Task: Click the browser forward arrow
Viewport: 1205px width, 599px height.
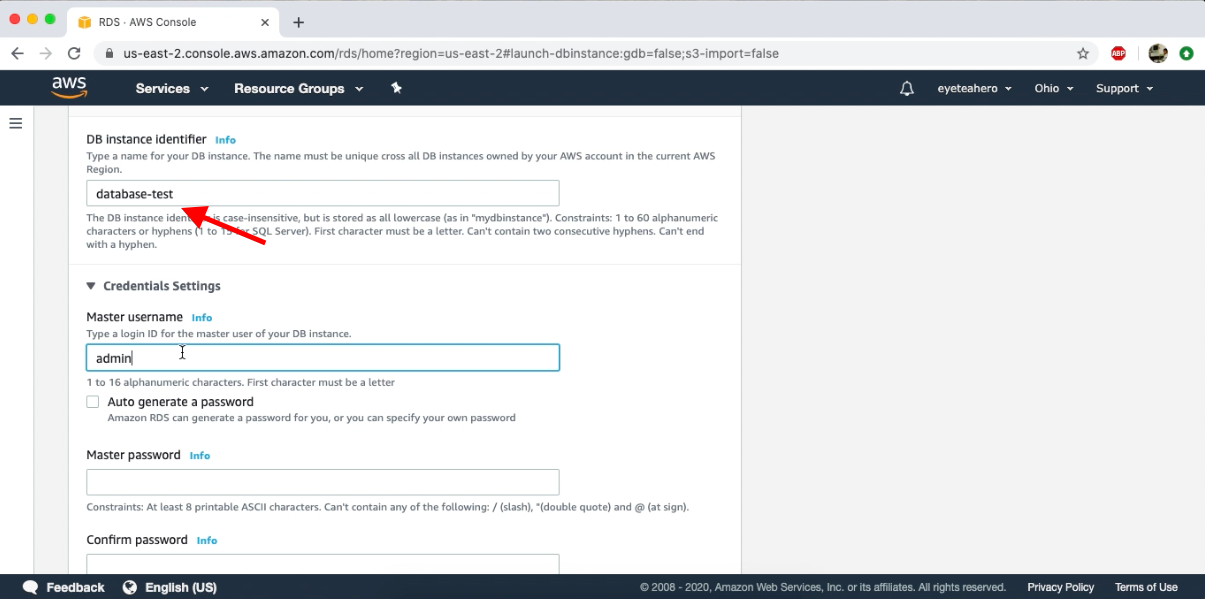Action: [x=46, y=54]
